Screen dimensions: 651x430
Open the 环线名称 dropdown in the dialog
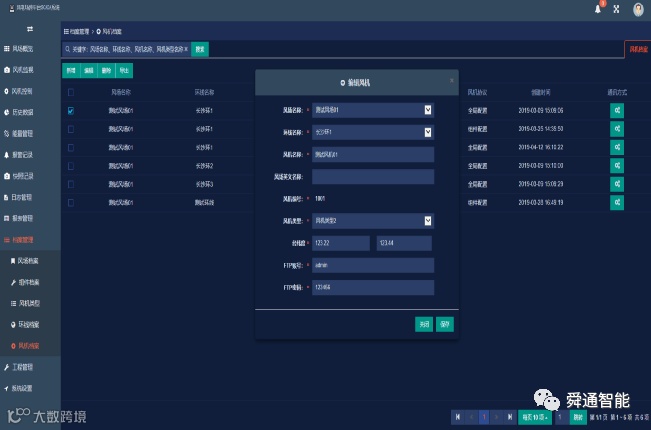[x=373, y=132]
